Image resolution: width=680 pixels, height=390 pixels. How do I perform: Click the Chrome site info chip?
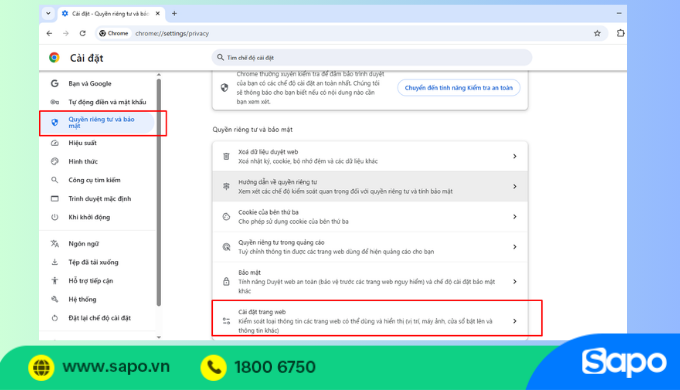[x=114, y=33]
